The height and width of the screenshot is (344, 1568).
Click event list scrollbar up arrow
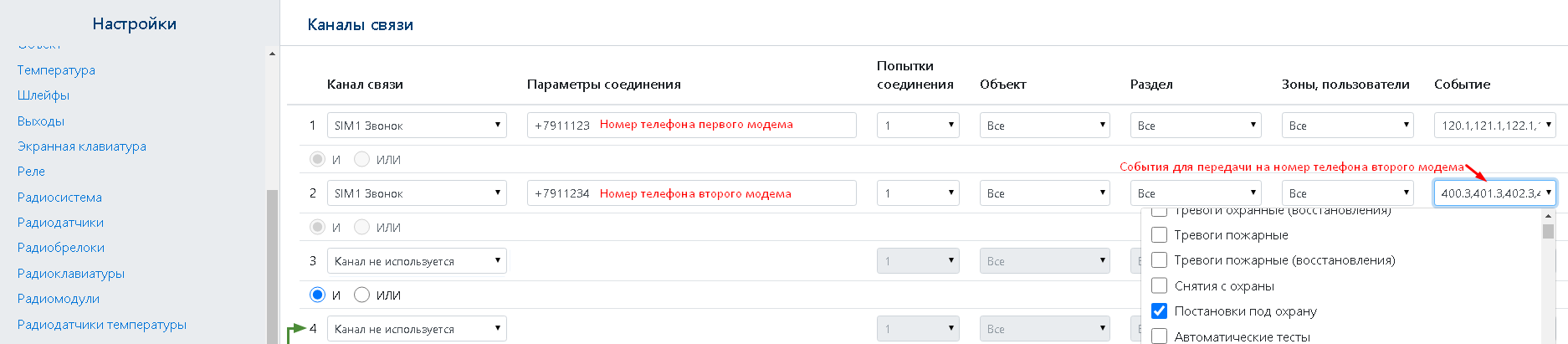pyautogui.click(x=1548, y=217)
